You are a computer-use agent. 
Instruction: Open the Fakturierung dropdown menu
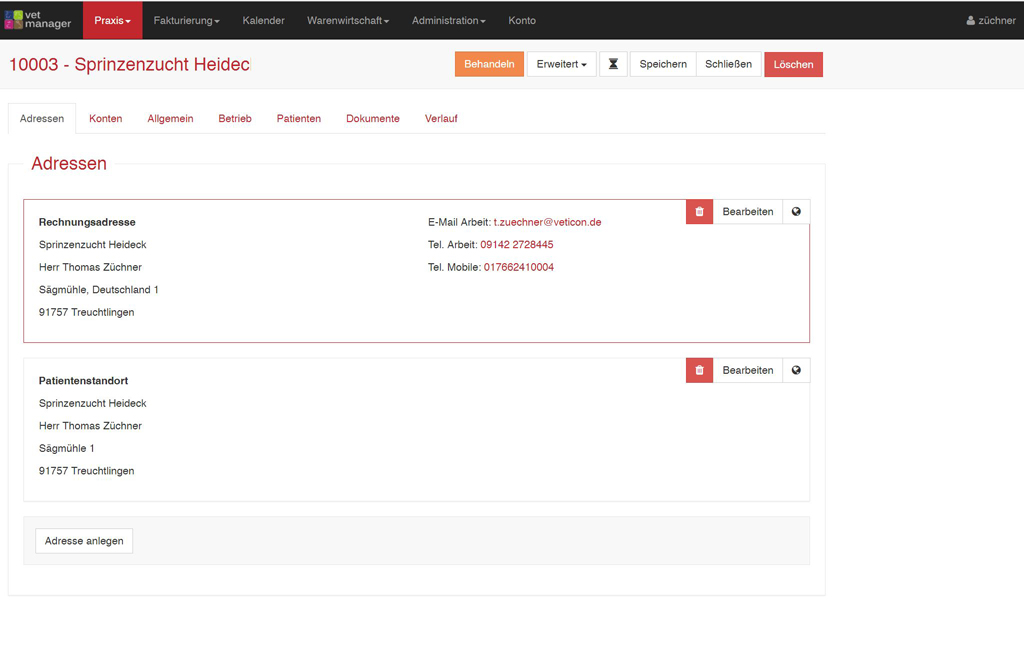186,20
